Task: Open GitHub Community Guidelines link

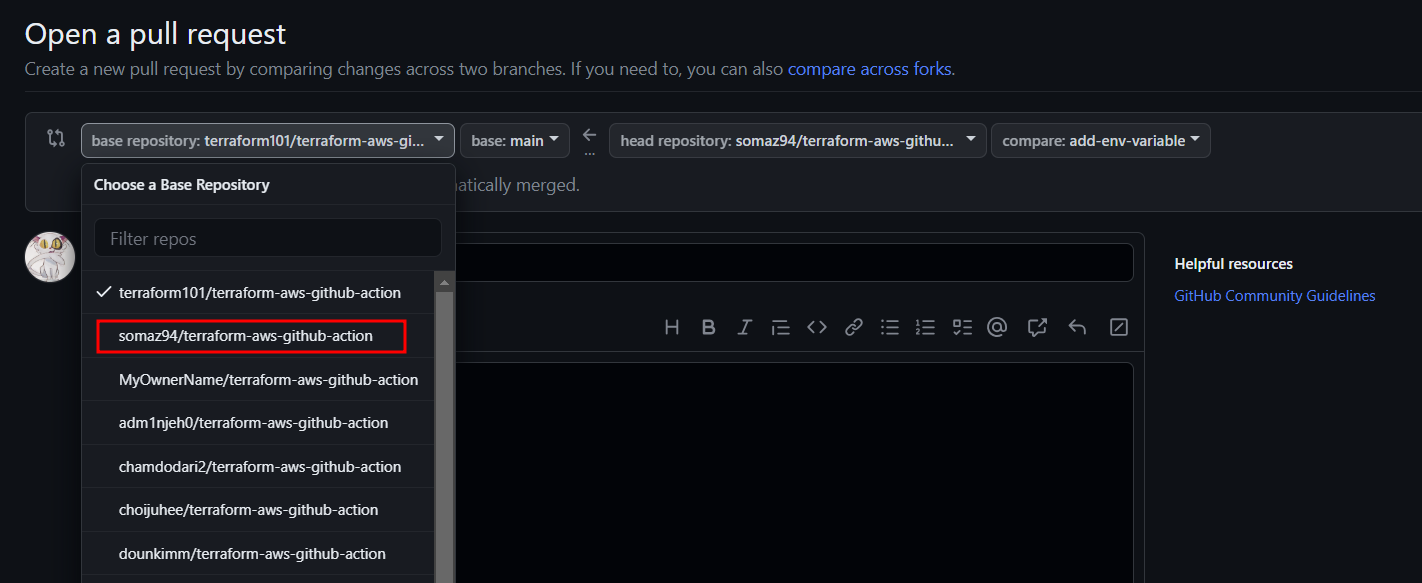Action: [x=1275, y=296]
